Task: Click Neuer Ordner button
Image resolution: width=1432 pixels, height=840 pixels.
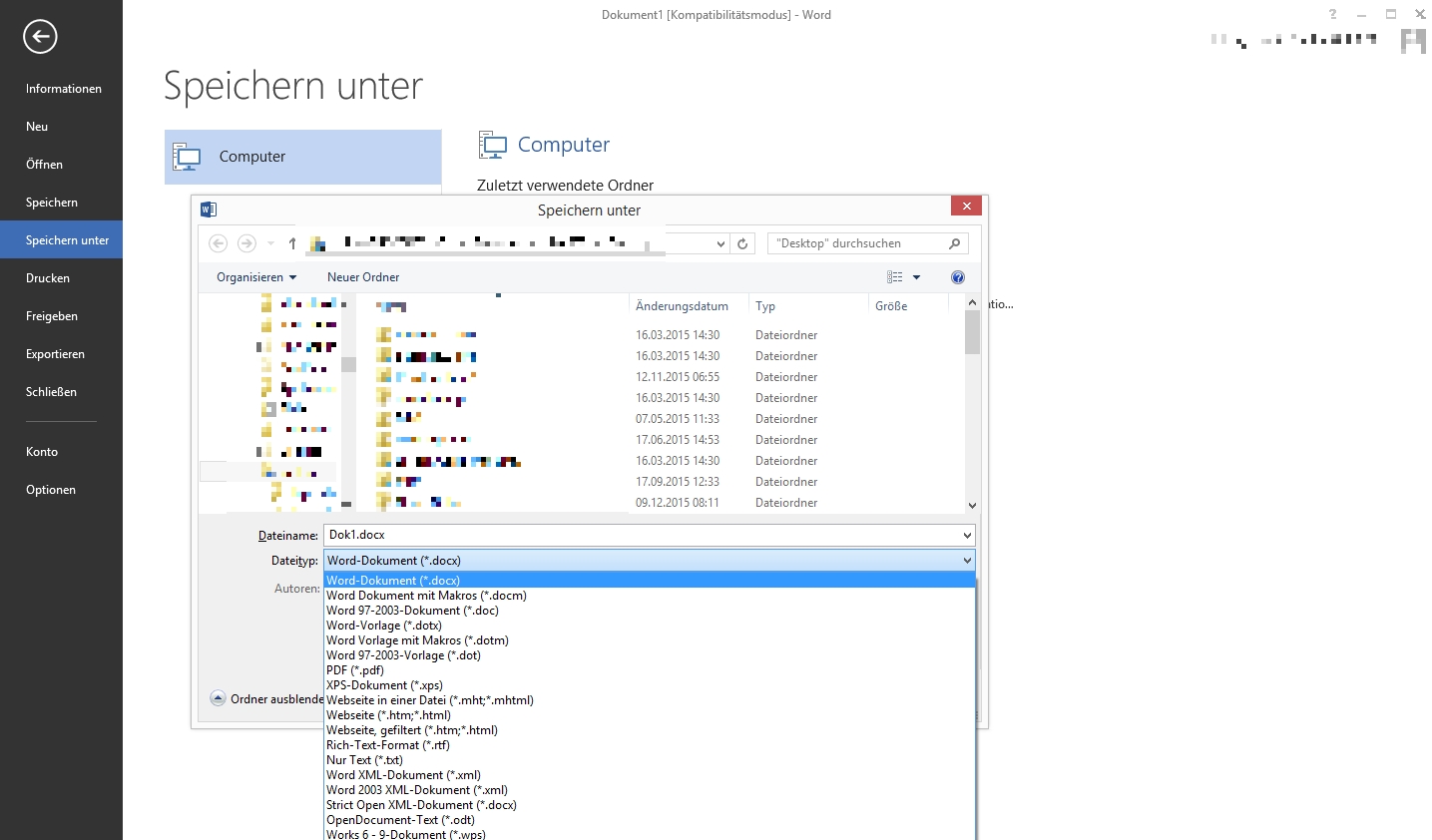Action: point(363,277)
